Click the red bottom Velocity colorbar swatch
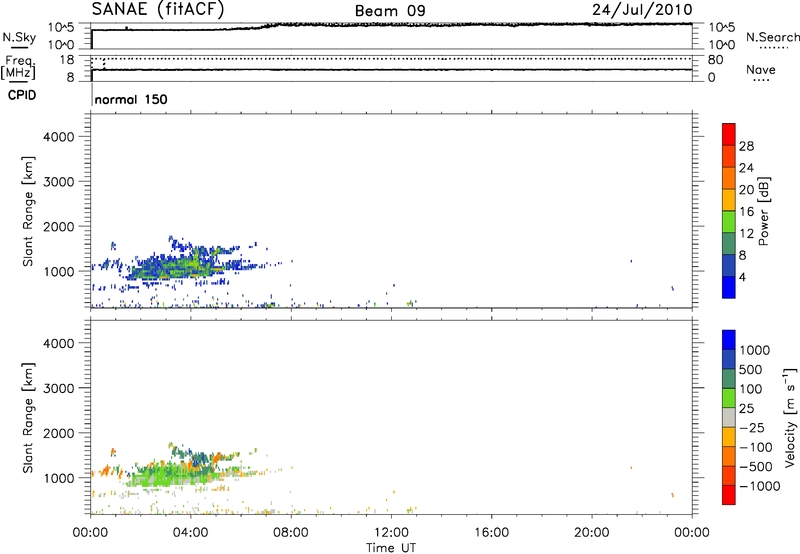Image resolution: width=800 pixels, height=554 pixels. tap(729, 495)
